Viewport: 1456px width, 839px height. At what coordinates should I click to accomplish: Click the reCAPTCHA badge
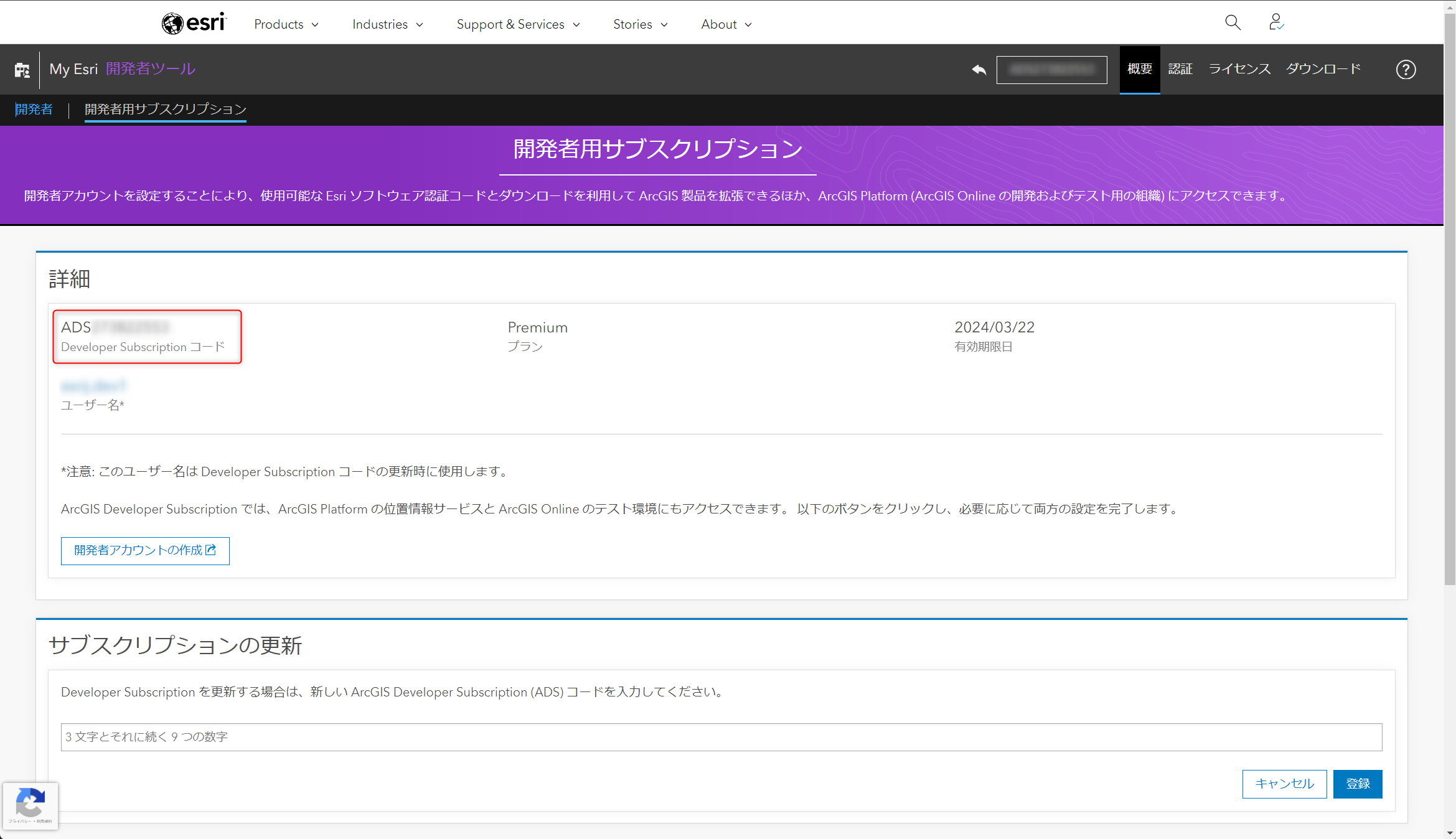[31, 805]
